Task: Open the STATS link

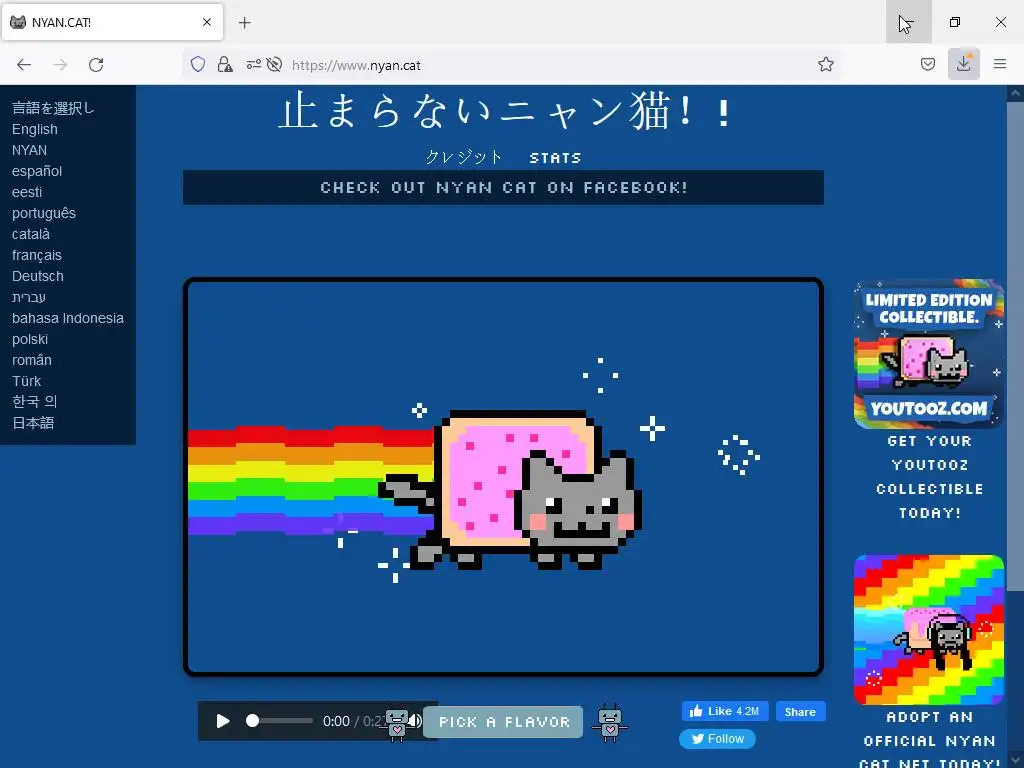Action: pos(555,158)
